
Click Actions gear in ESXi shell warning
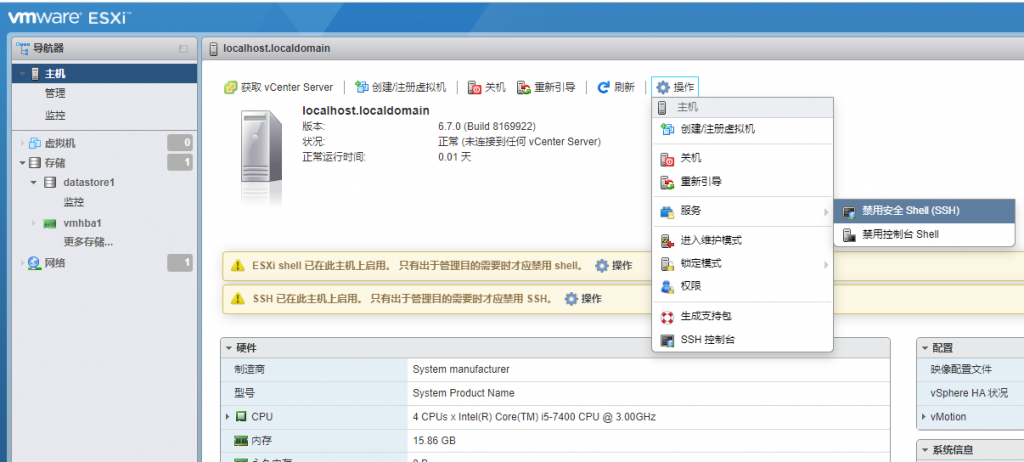pos(614,266)
